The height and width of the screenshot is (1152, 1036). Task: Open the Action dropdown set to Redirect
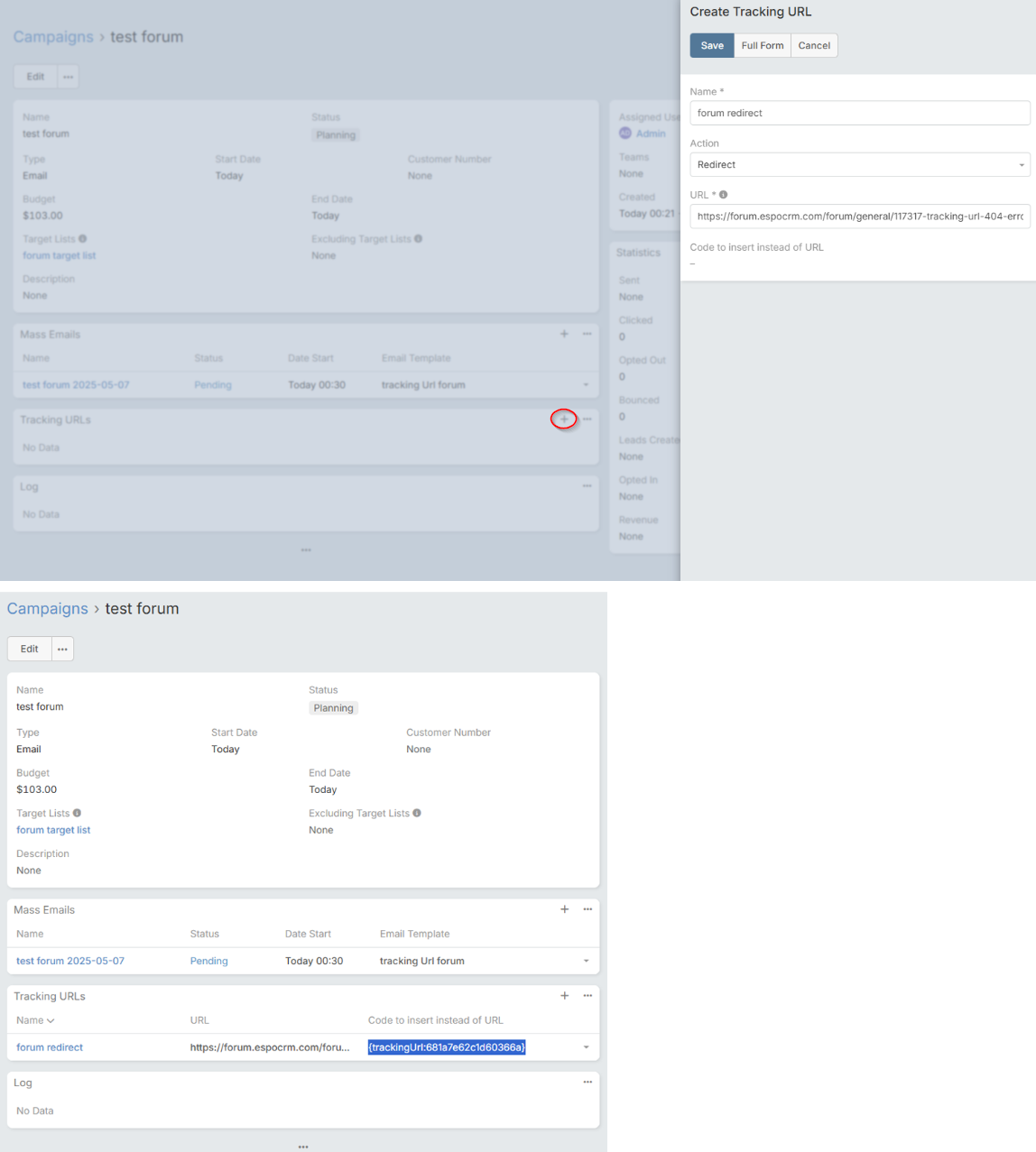(860, 164)
